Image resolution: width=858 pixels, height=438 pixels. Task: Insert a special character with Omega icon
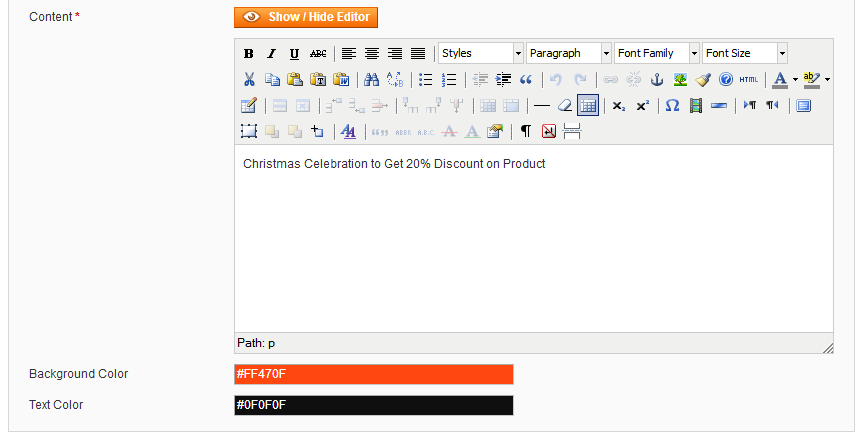point(672,105)
